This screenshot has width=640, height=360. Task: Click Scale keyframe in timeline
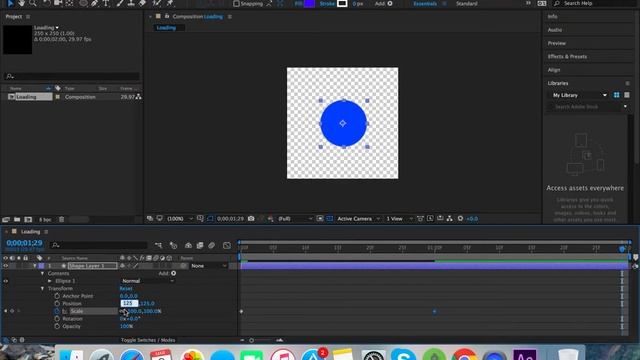pyautogui.click(x=434, y=311)
